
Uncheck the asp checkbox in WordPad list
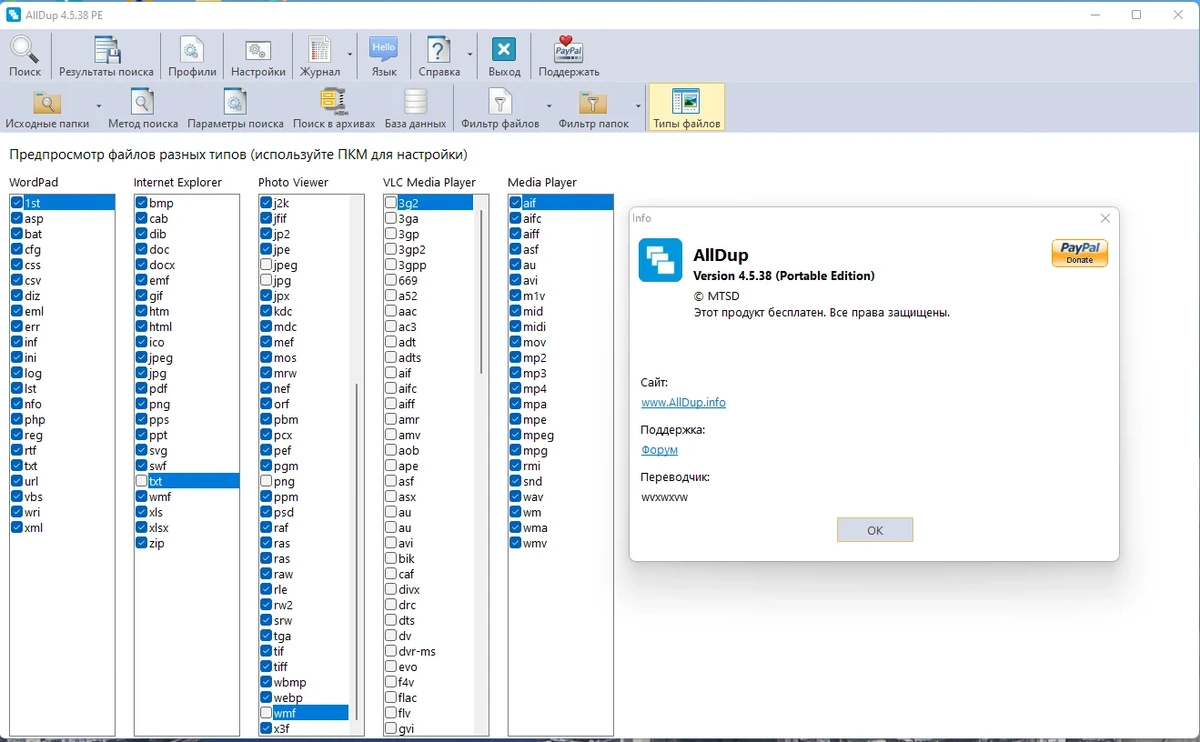(17, 219)
